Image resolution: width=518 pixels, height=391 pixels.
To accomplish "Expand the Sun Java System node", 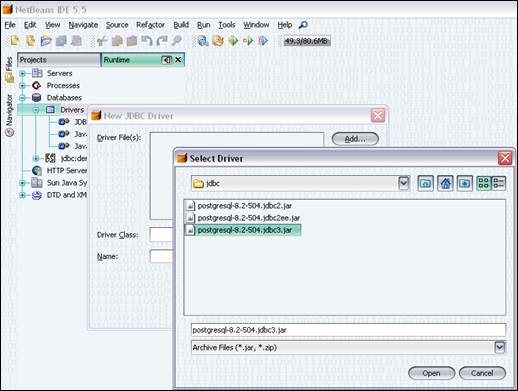I will tap(23, 183).
